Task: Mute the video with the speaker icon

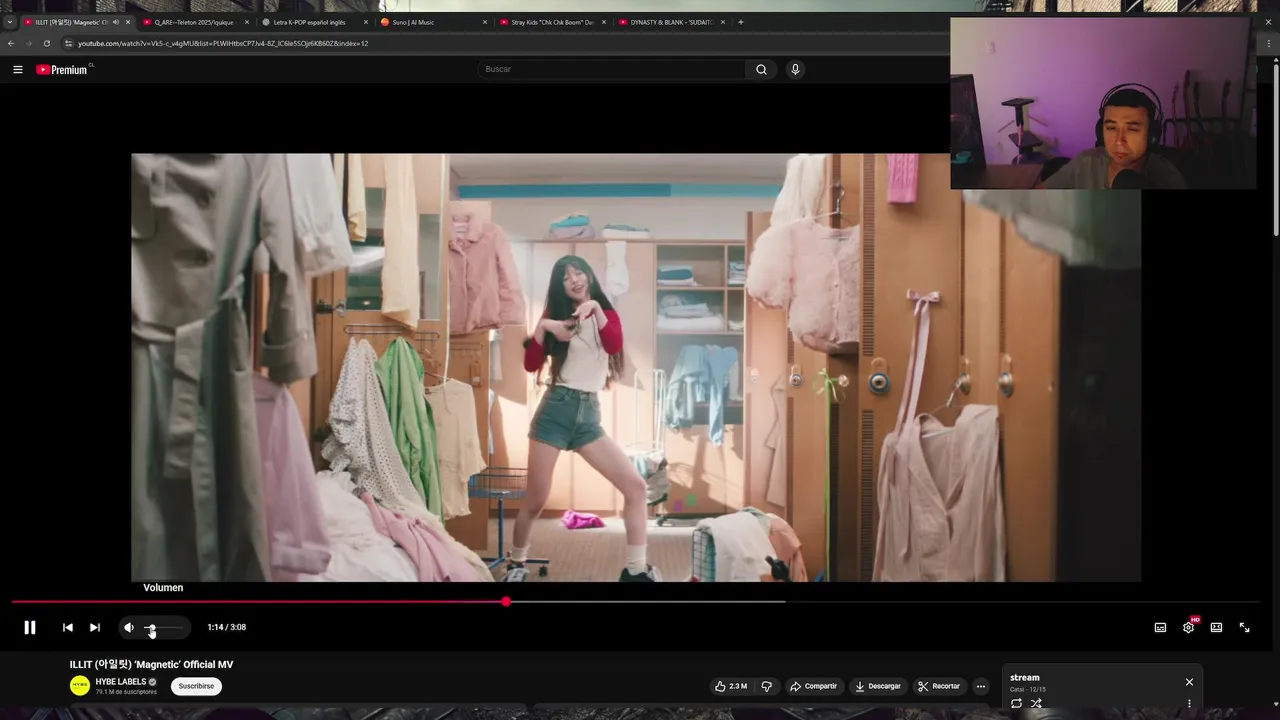Action: [129, 627]
